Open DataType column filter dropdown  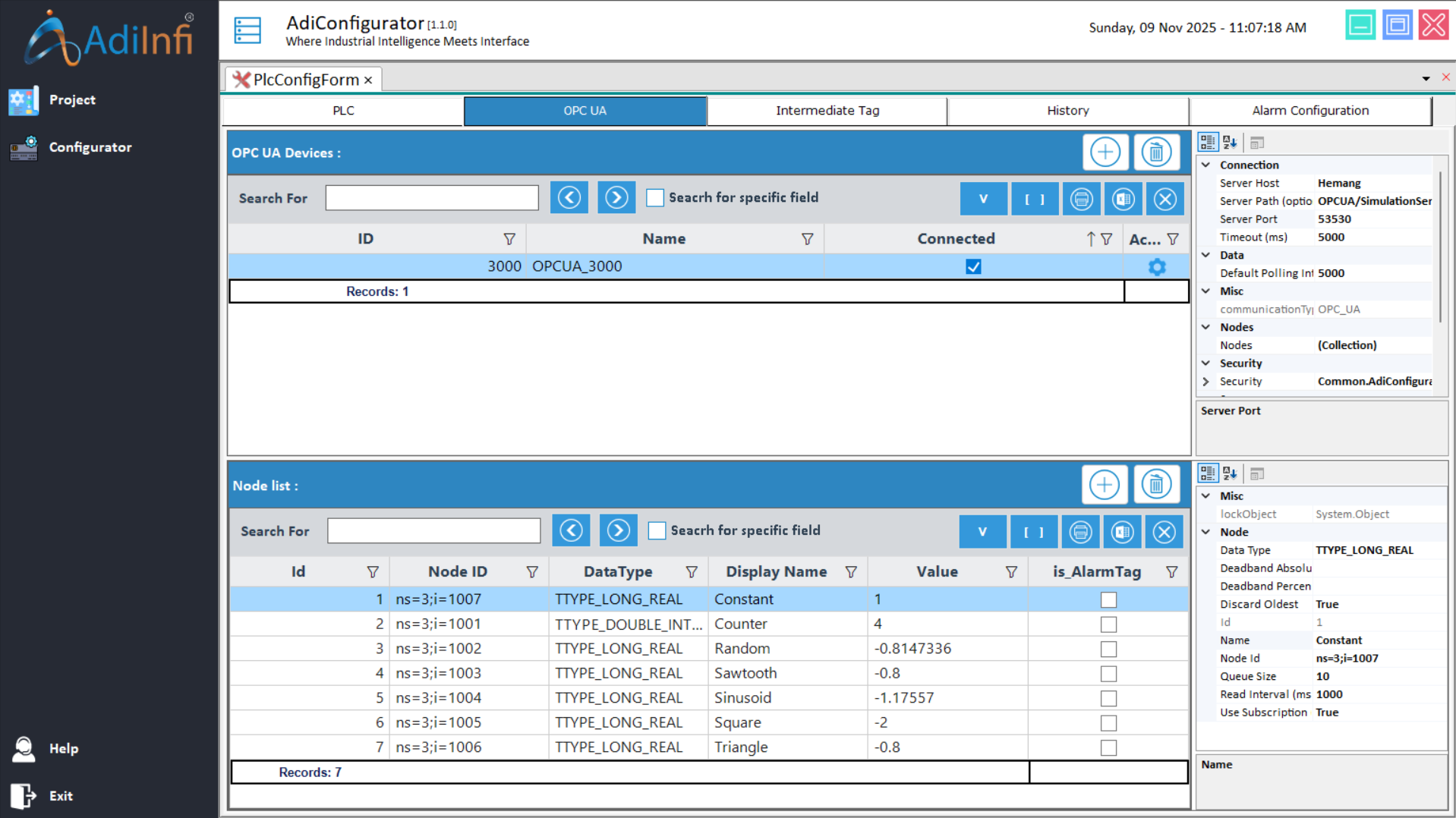coord(691,572)
